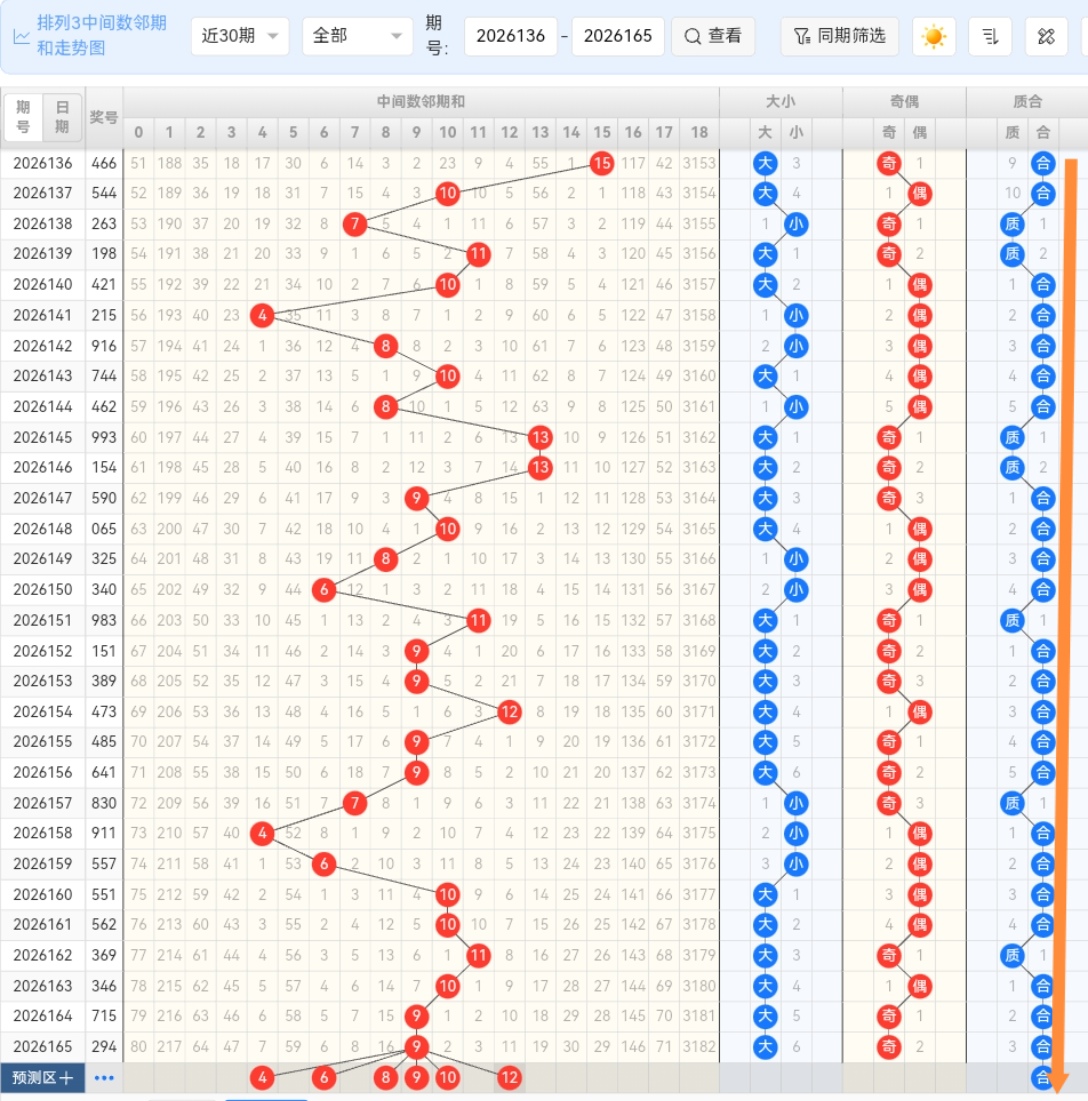The image size is (1088, 1101).
Task: Switch to the 日期 header tab
Action: tap(62, 117)
